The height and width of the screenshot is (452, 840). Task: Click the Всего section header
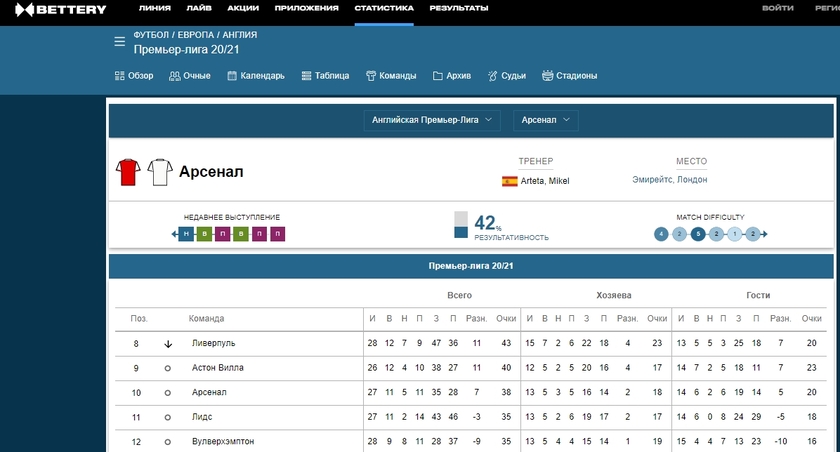click(x=460, y=295)
